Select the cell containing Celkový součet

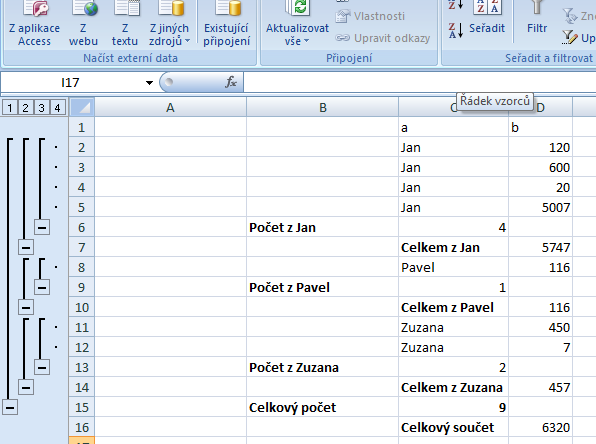click(x=453, y=427)
